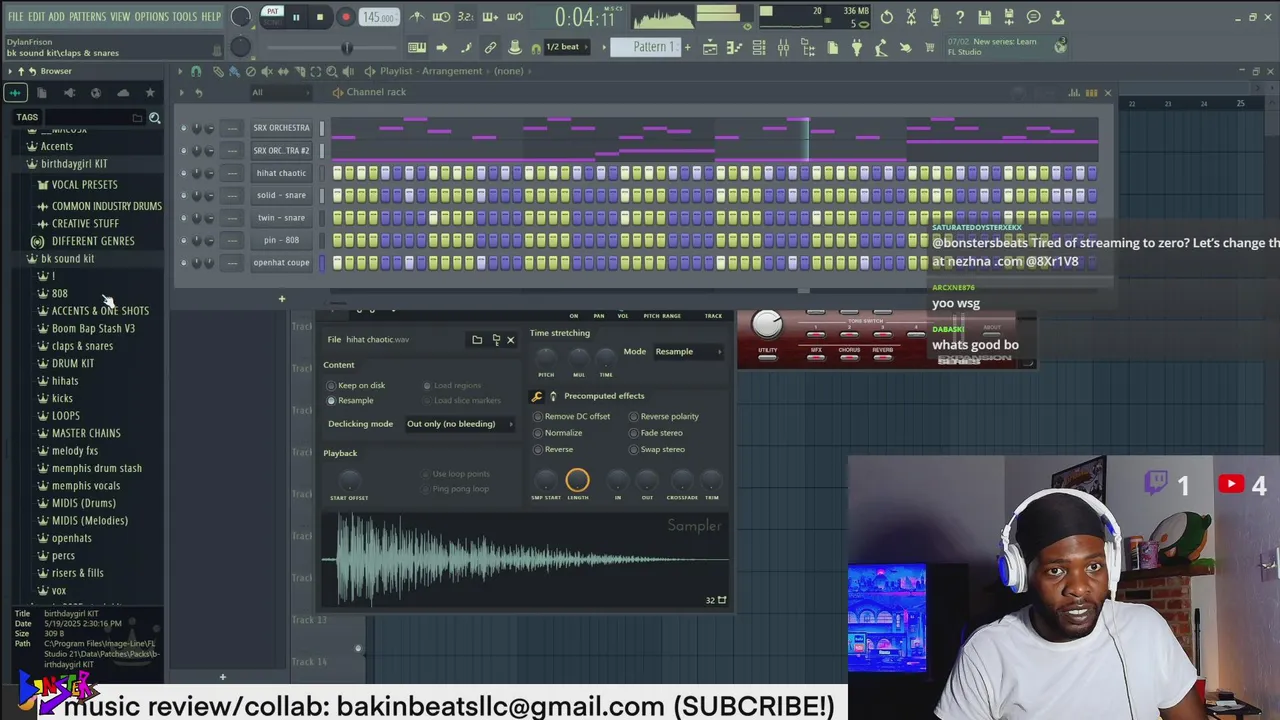
Task: Select the Resample content option
Action: point(350,400)
